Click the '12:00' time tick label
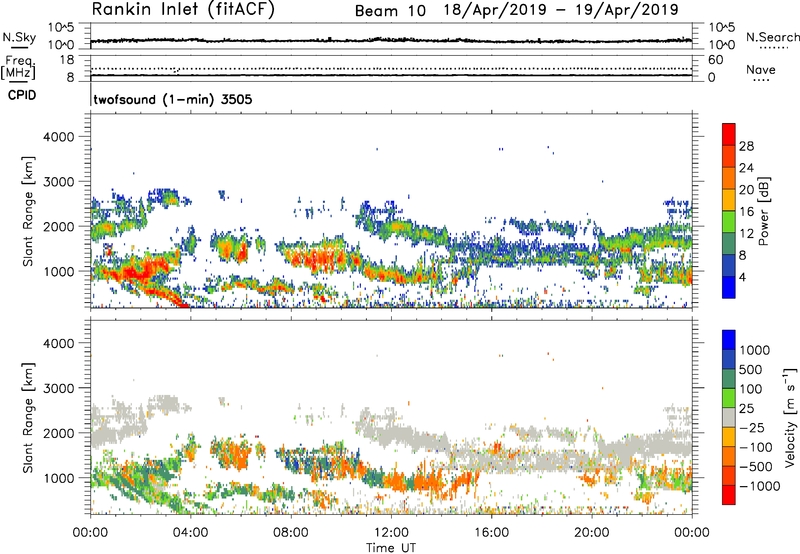Viewport: 800px width, 554px height. (391, 533)
